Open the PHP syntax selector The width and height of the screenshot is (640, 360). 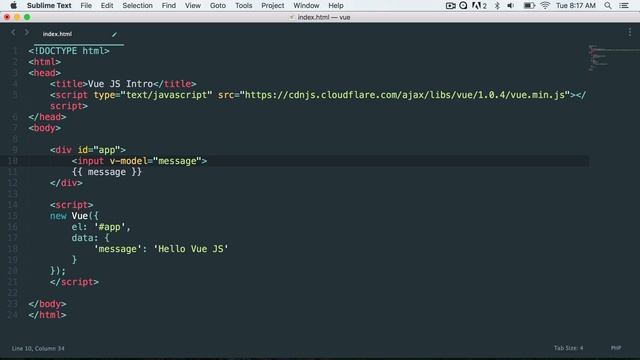[616, 348]
